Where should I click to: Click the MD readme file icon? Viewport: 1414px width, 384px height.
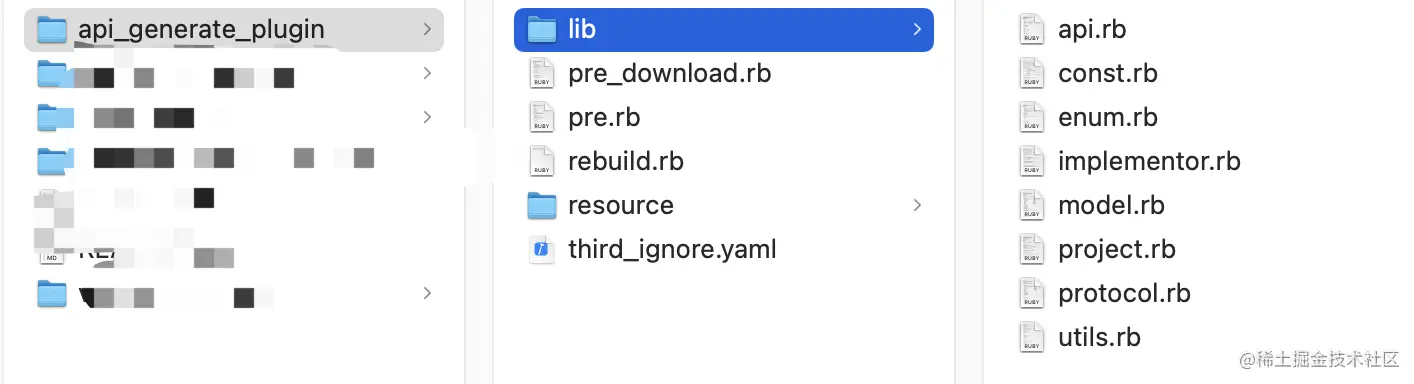pyautogui.click(x=51, y=254)
